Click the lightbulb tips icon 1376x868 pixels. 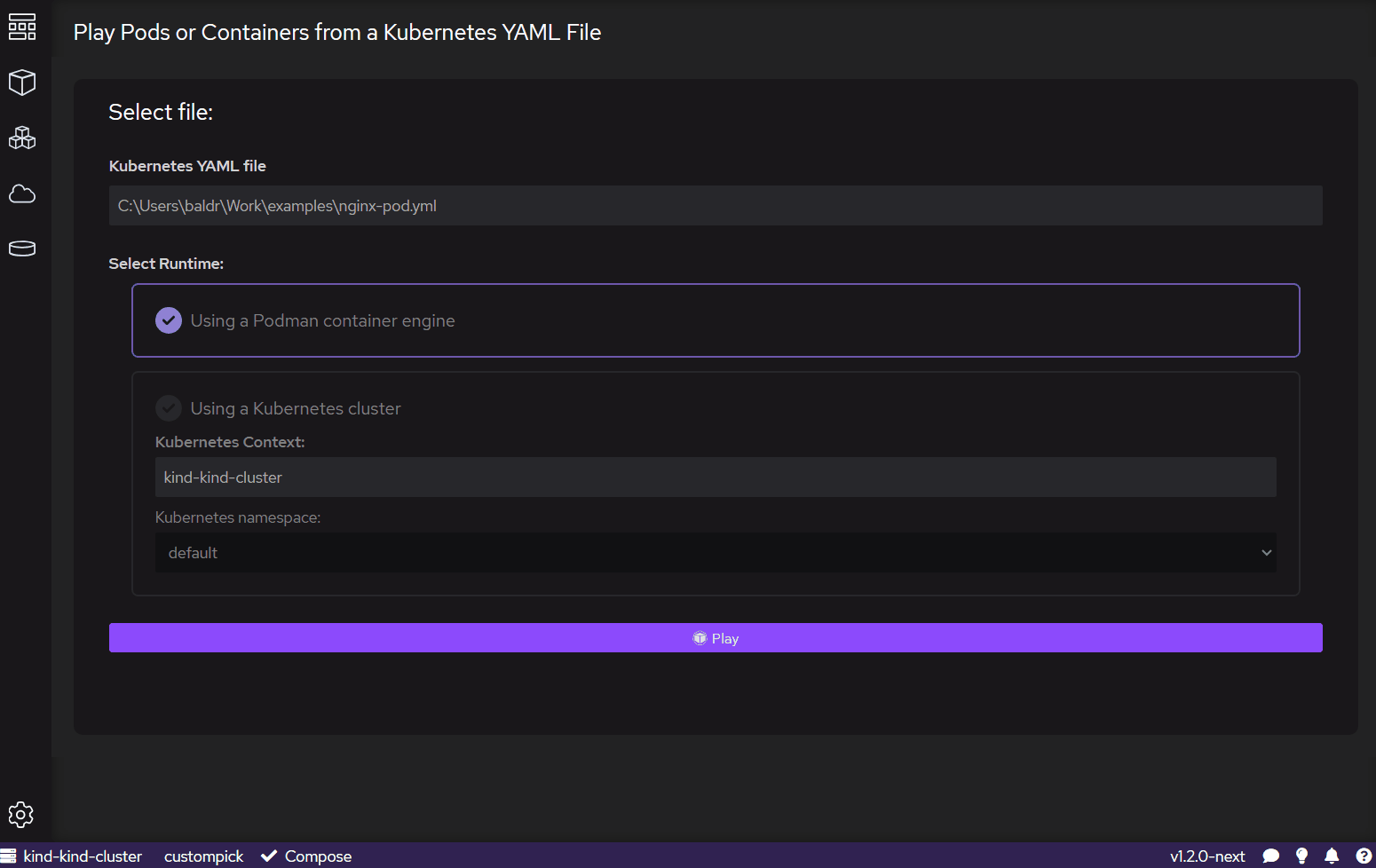coord(1301,856)
